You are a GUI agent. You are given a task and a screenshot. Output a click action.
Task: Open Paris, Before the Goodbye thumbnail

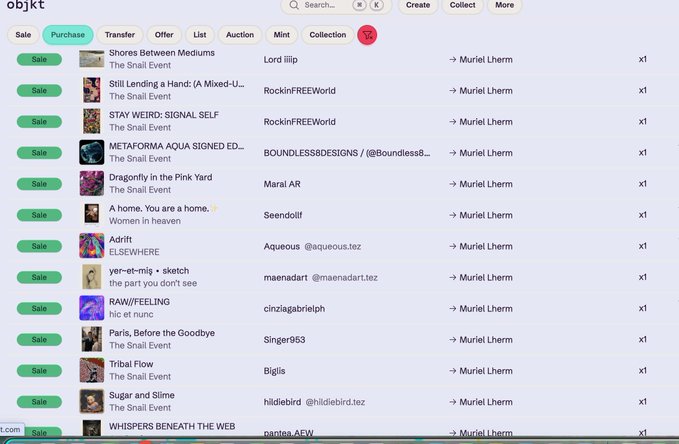(x=92, y=340)
